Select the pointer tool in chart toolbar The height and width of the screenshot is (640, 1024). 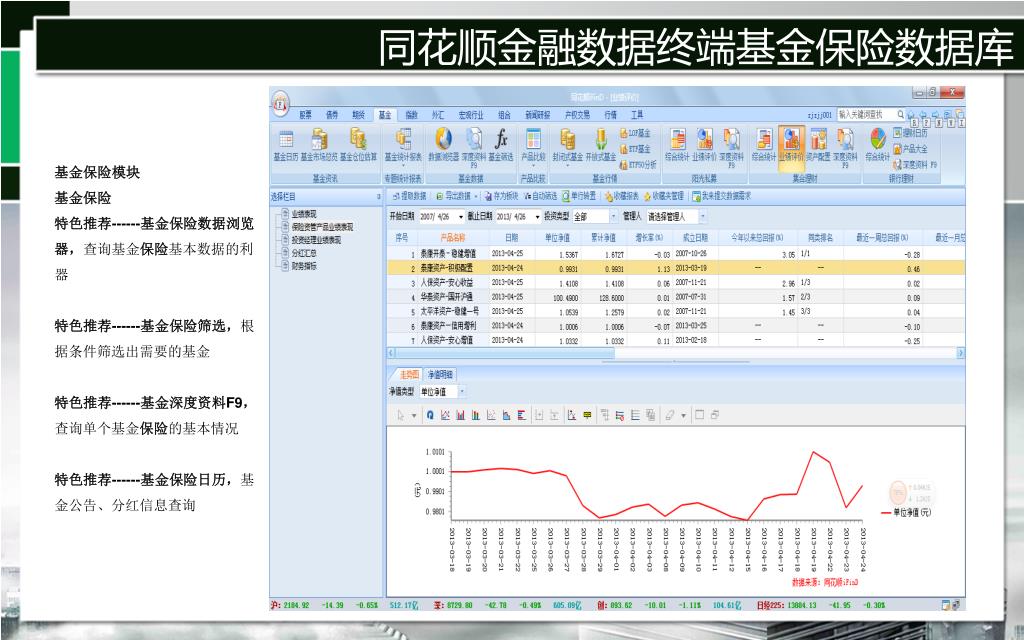(400, 415)
